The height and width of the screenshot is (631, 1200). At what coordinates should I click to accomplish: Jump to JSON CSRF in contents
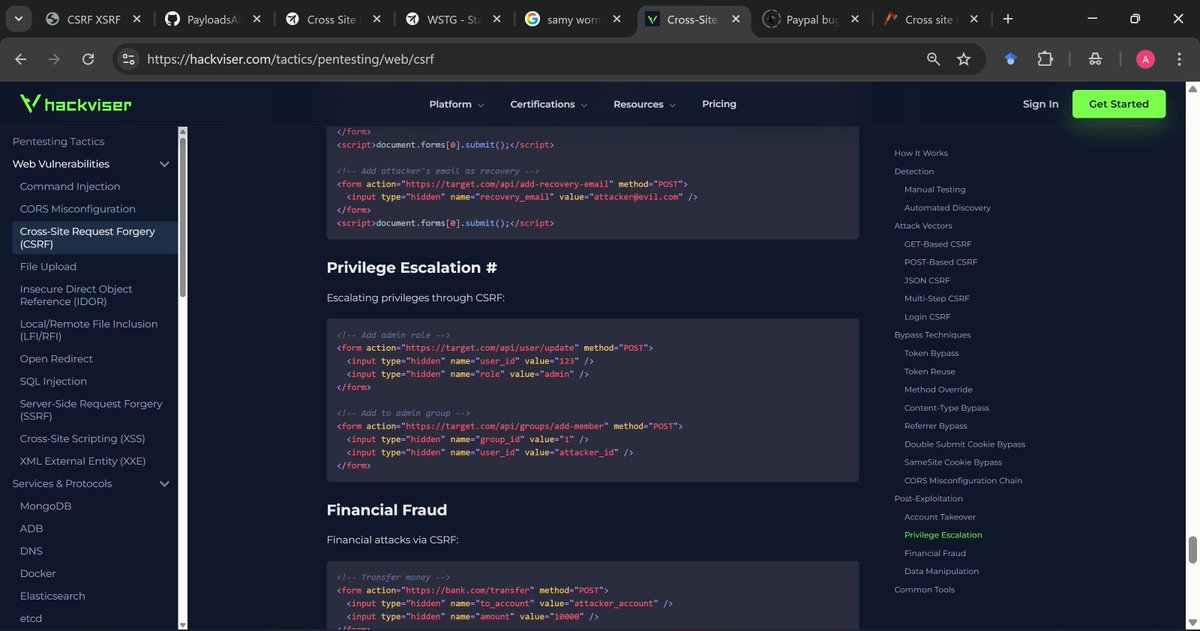927,280
